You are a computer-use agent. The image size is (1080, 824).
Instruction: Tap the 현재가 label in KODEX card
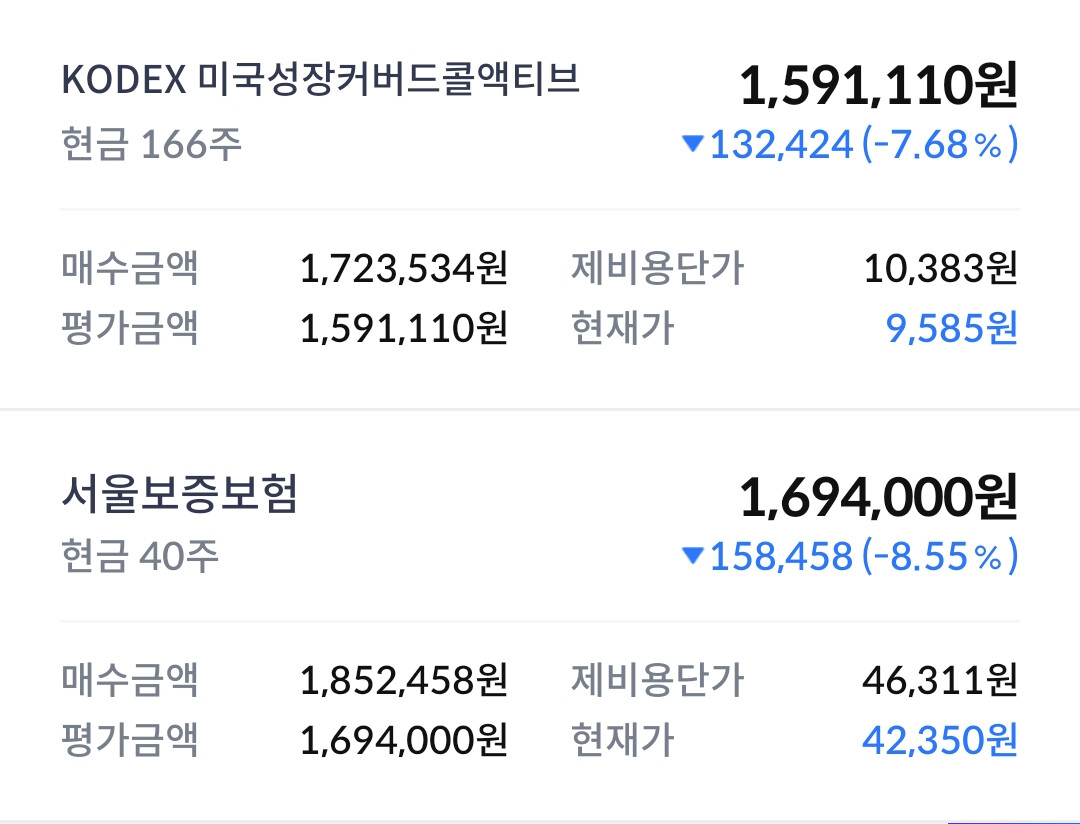click(623, 327)
